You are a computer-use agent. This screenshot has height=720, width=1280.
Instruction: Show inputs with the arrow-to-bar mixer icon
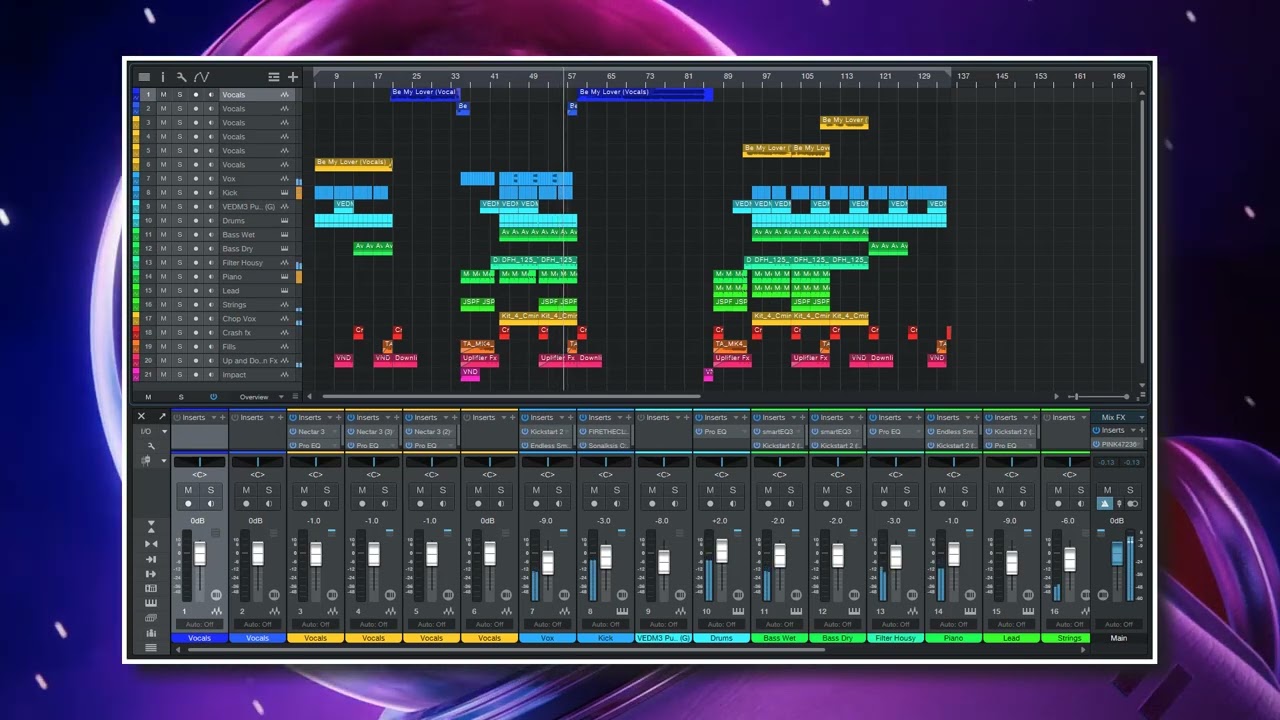point(151,559)
